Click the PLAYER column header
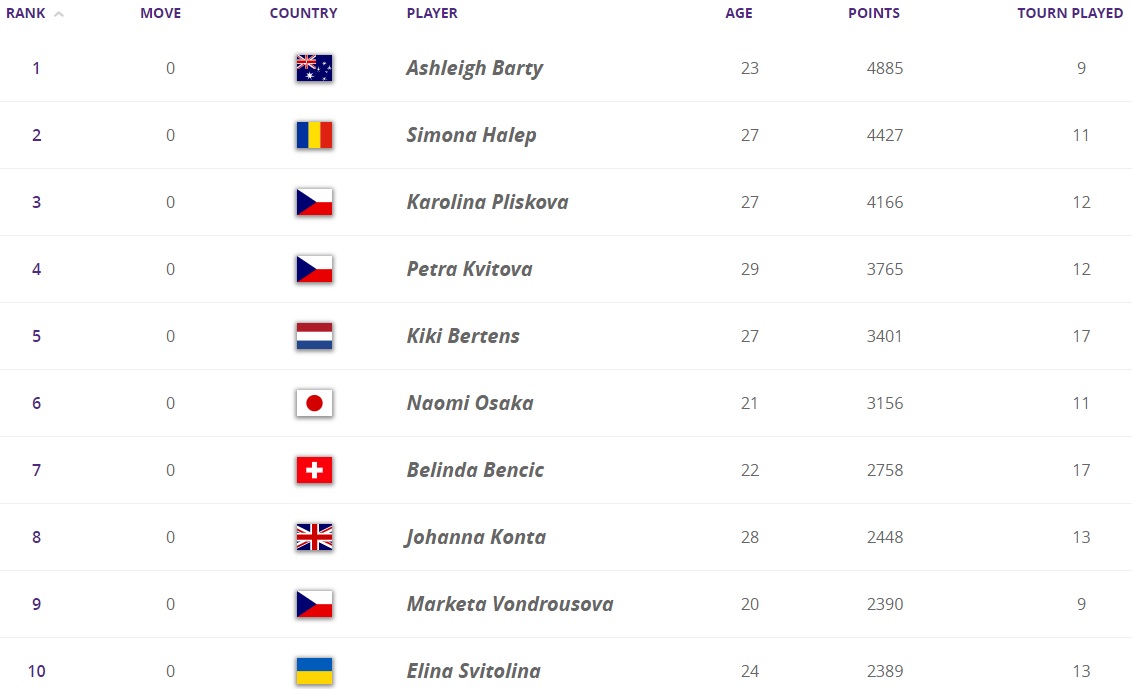 pos(432,14)
